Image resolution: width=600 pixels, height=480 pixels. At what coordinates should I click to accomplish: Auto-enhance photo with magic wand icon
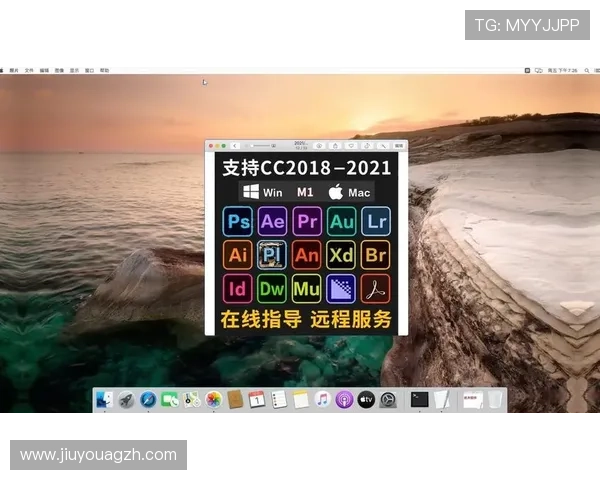(383, 146)
